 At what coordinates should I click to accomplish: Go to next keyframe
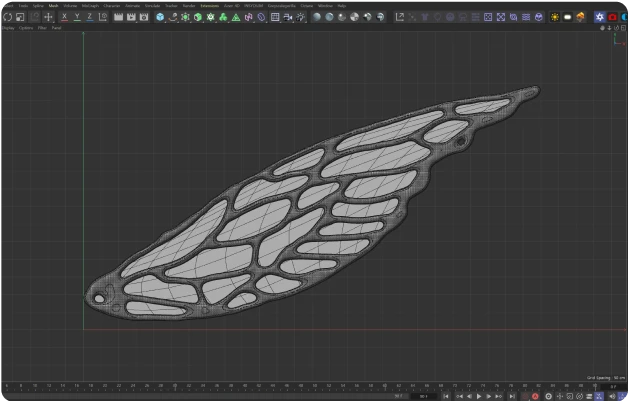tap(499, 397)
